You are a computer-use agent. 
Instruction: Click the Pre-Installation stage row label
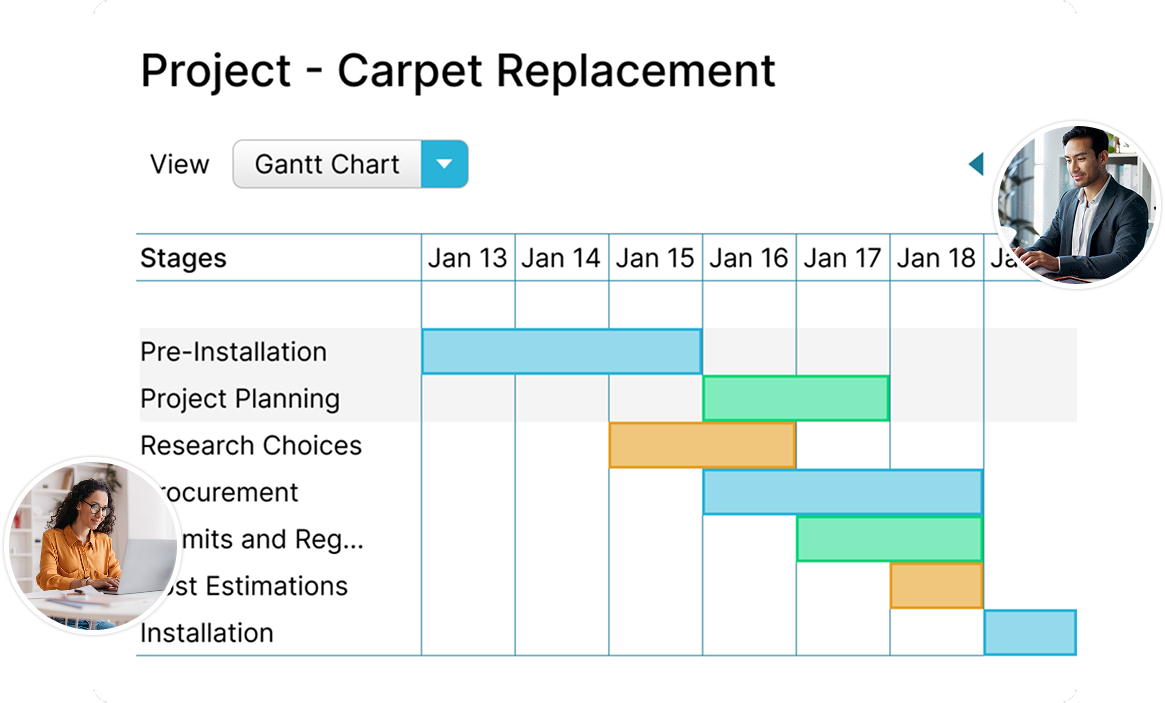233,352
